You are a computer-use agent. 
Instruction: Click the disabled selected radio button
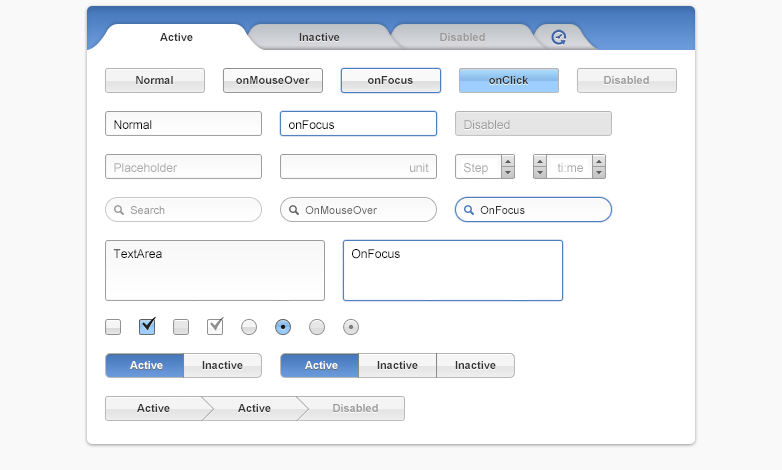351,327
